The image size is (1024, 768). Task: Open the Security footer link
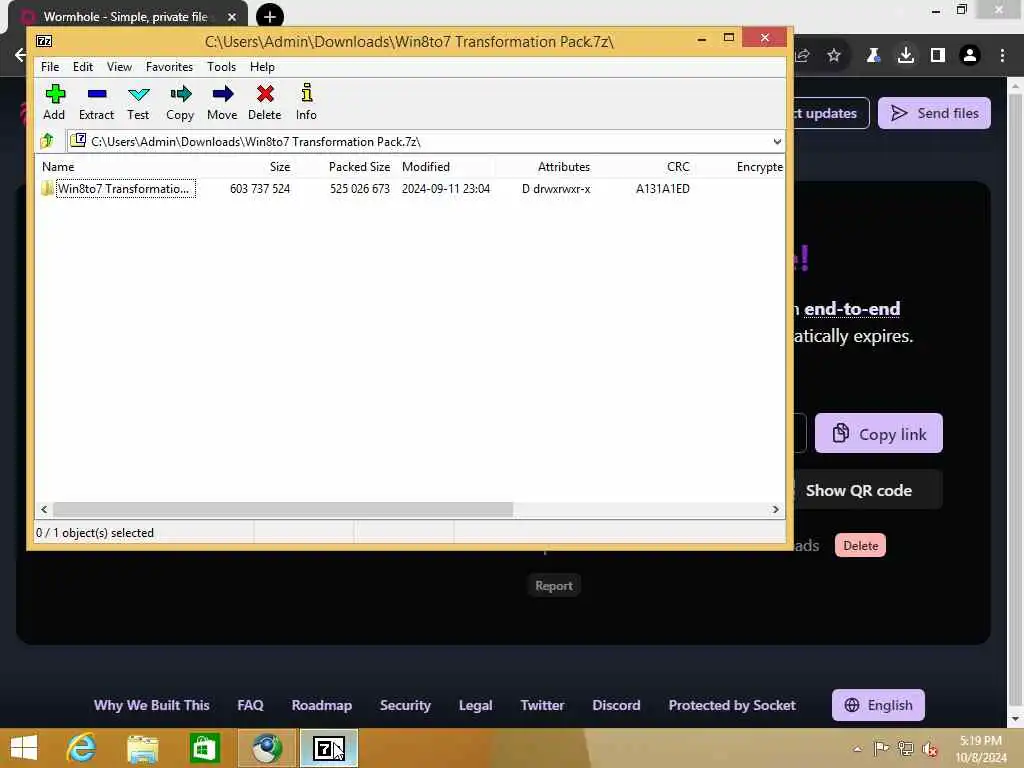[x=405, y=705]
